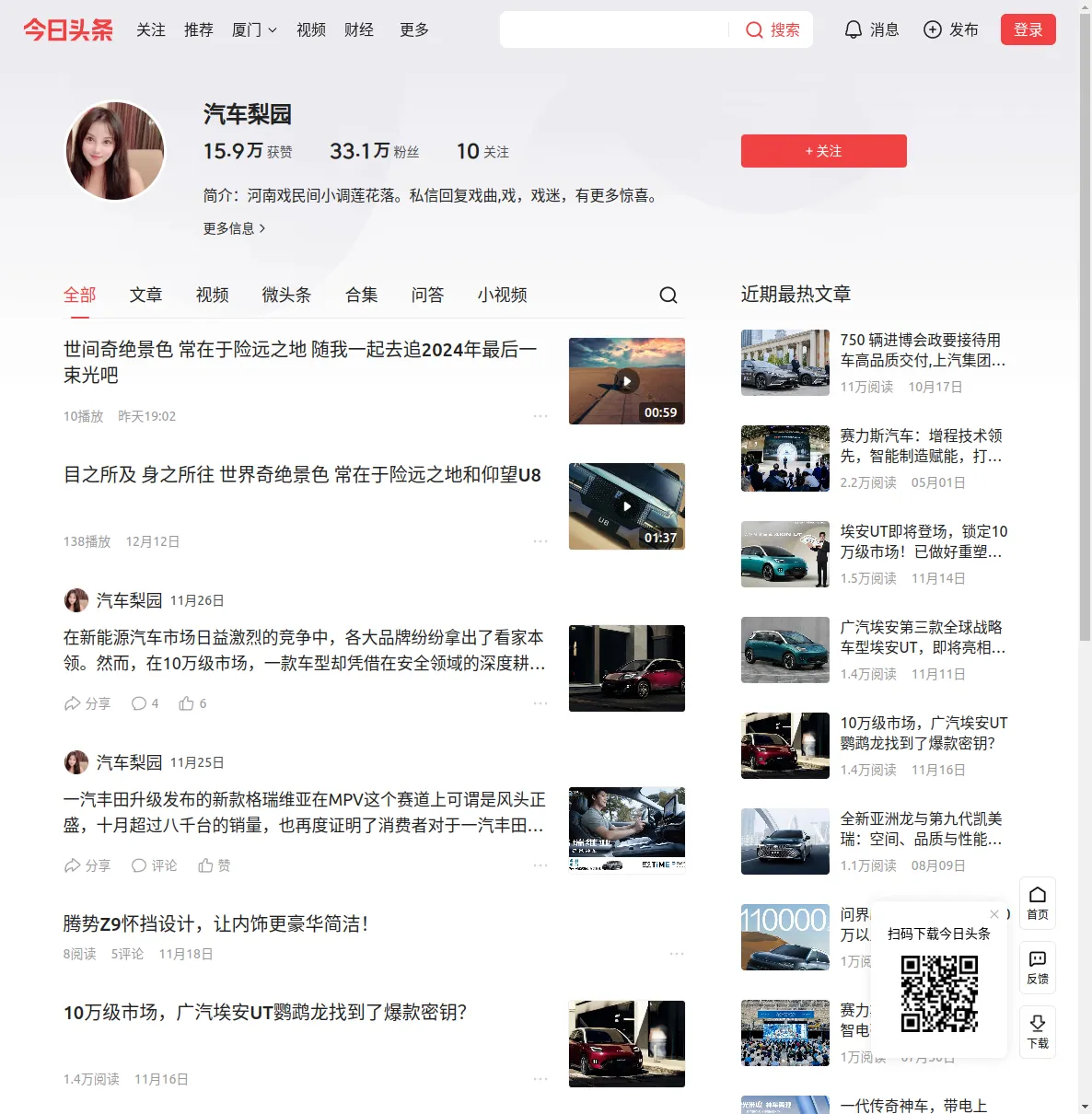1092x1114 pixels.
Task: Play the 01:37 U8 video
Action: pyautogui.click(x=627, y=506)
